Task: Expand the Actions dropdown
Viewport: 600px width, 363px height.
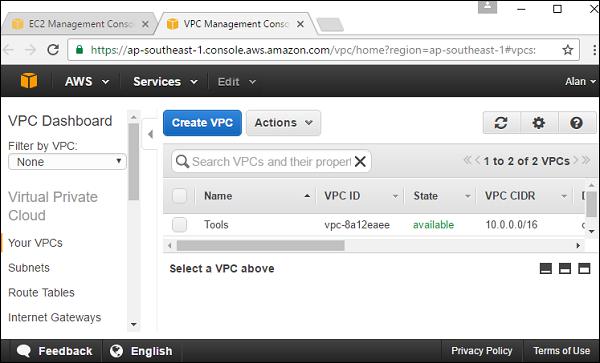Action: pyautogui.click(x=283, y=123)
